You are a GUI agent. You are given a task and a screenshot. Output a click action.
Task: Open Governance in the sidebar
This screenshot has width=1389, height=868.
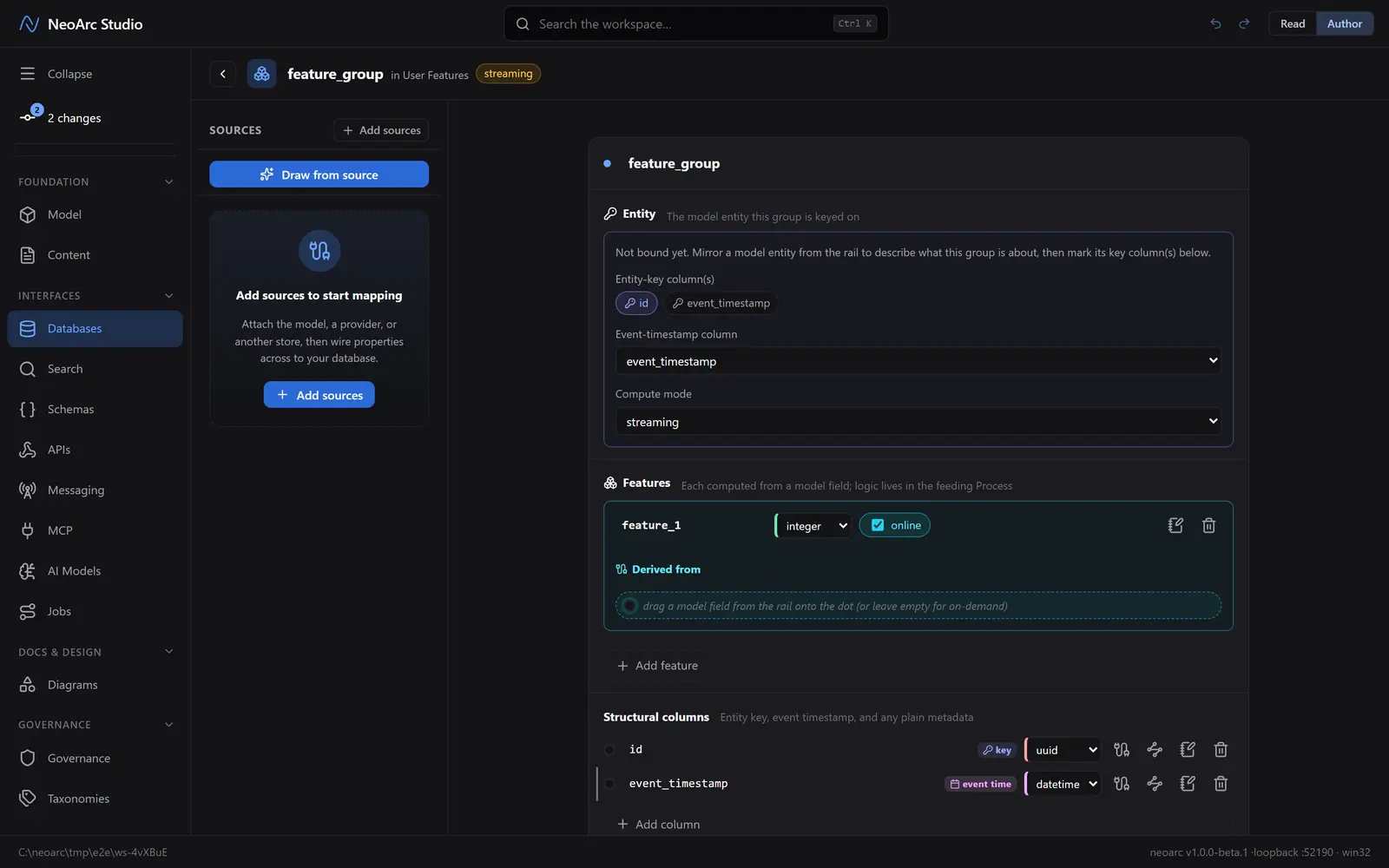[95, 758]
